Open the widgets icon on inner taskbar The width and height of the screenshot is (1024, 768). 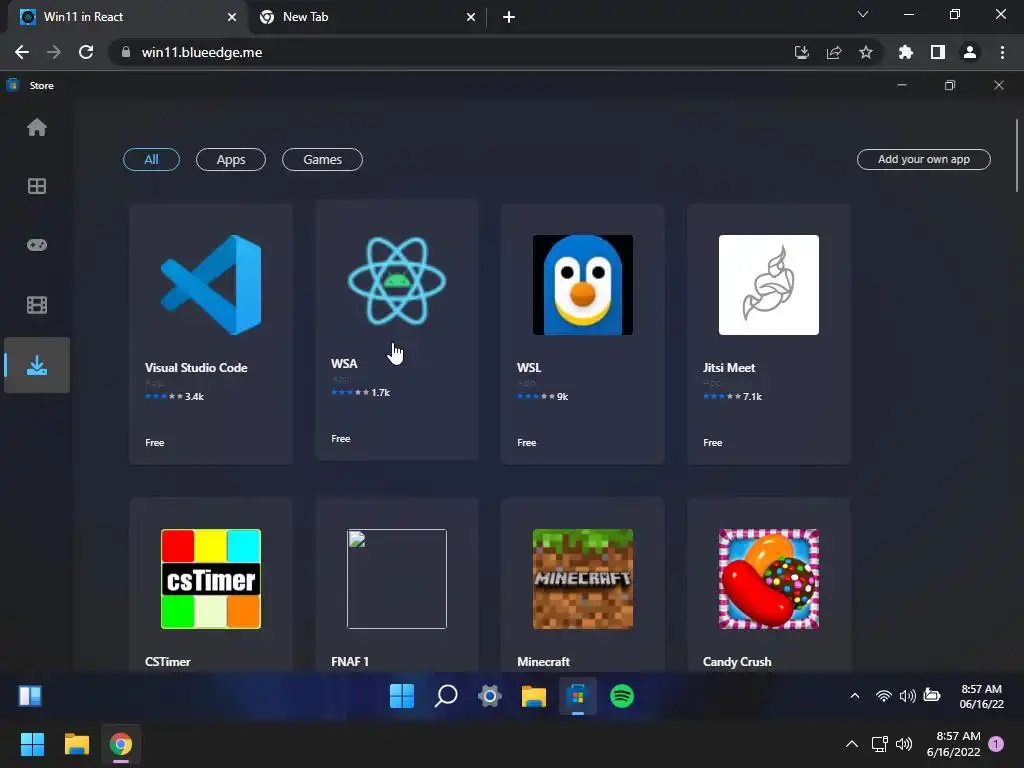click(30, 696)
